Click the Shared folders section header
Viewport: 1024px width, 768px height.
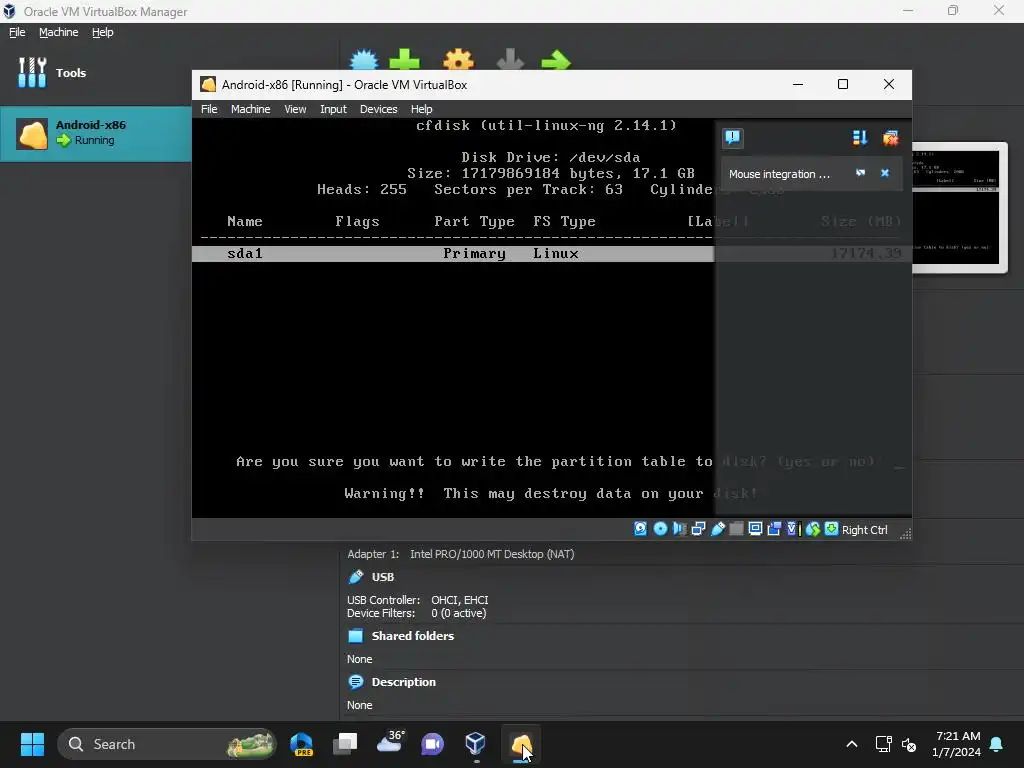point(412,636)
